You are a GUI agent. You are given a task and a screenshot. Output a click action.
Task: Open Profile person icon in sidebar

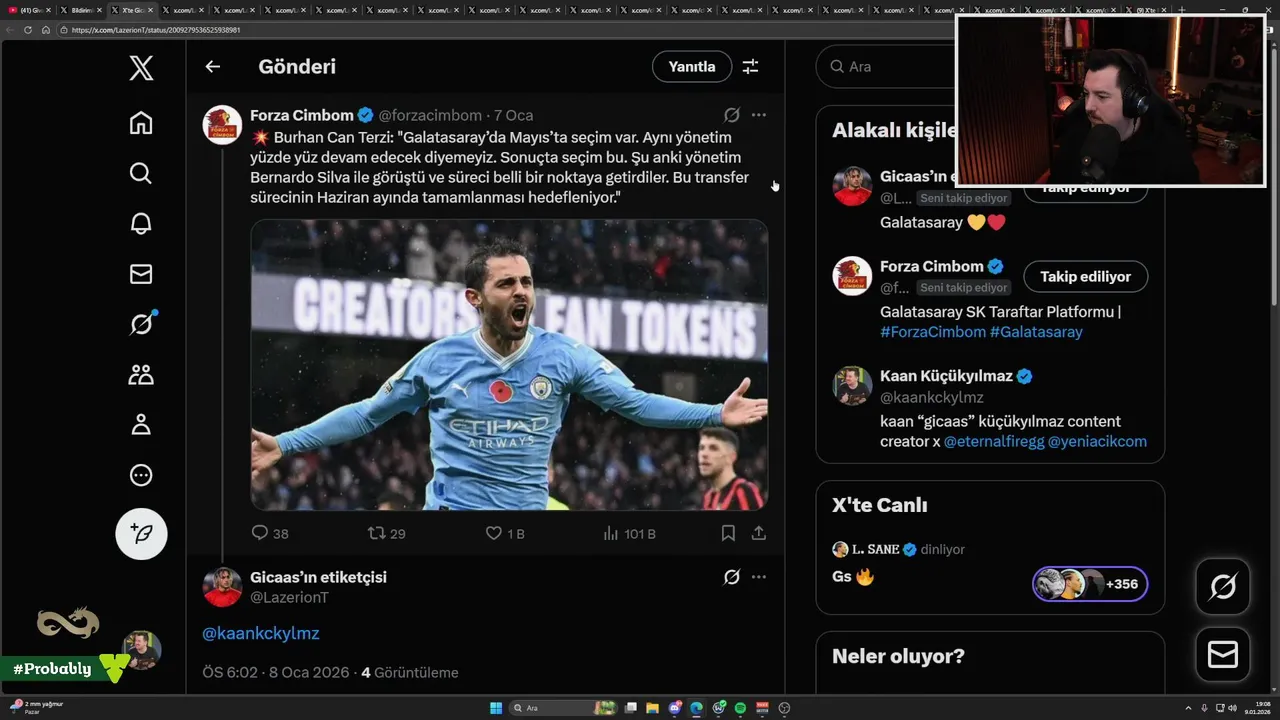tap(141, 425)
